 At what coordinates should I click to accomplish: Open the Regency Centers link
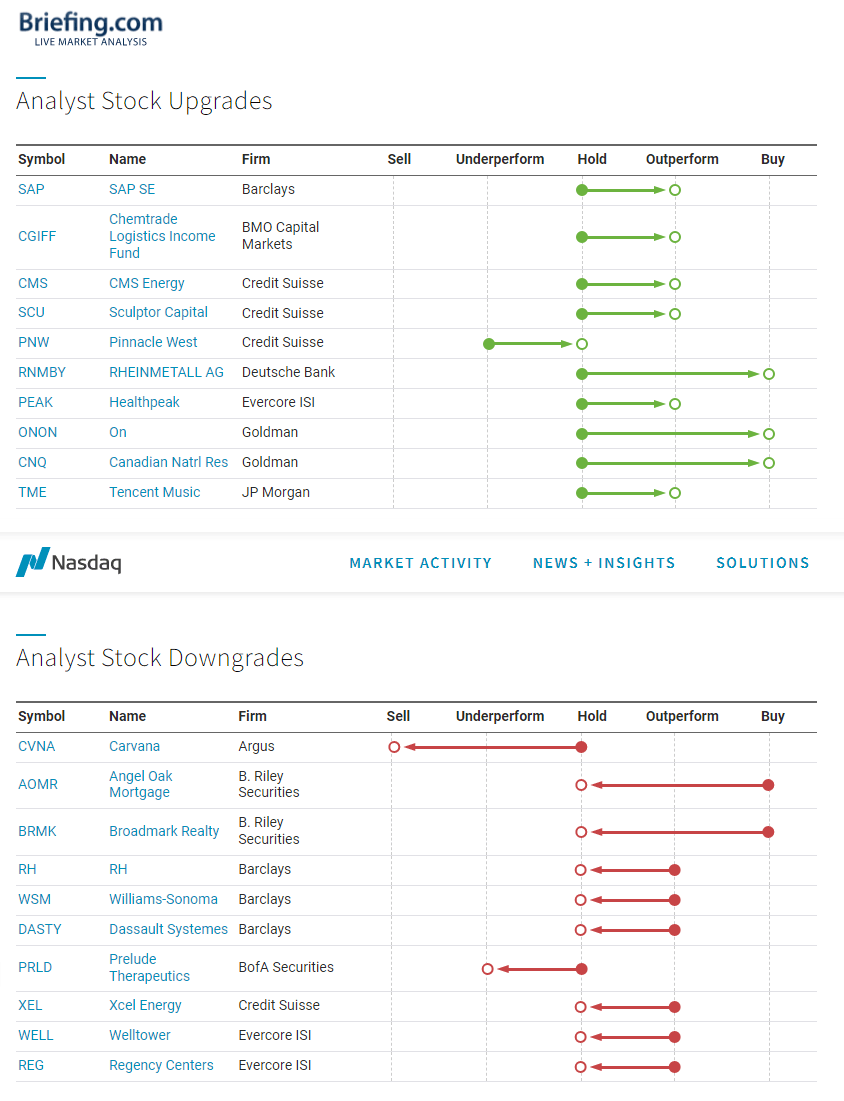[x=161, y=1066]
